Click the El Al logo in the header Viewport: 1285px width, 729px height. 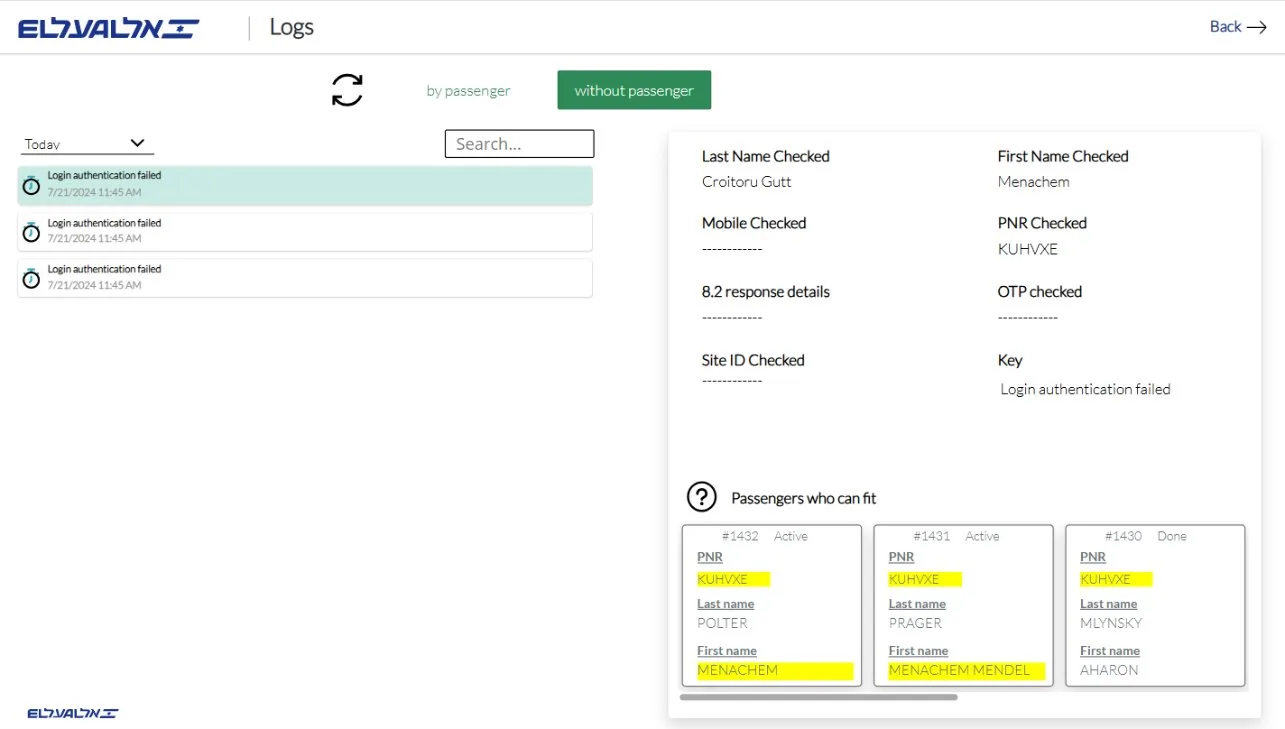(108, 28)
